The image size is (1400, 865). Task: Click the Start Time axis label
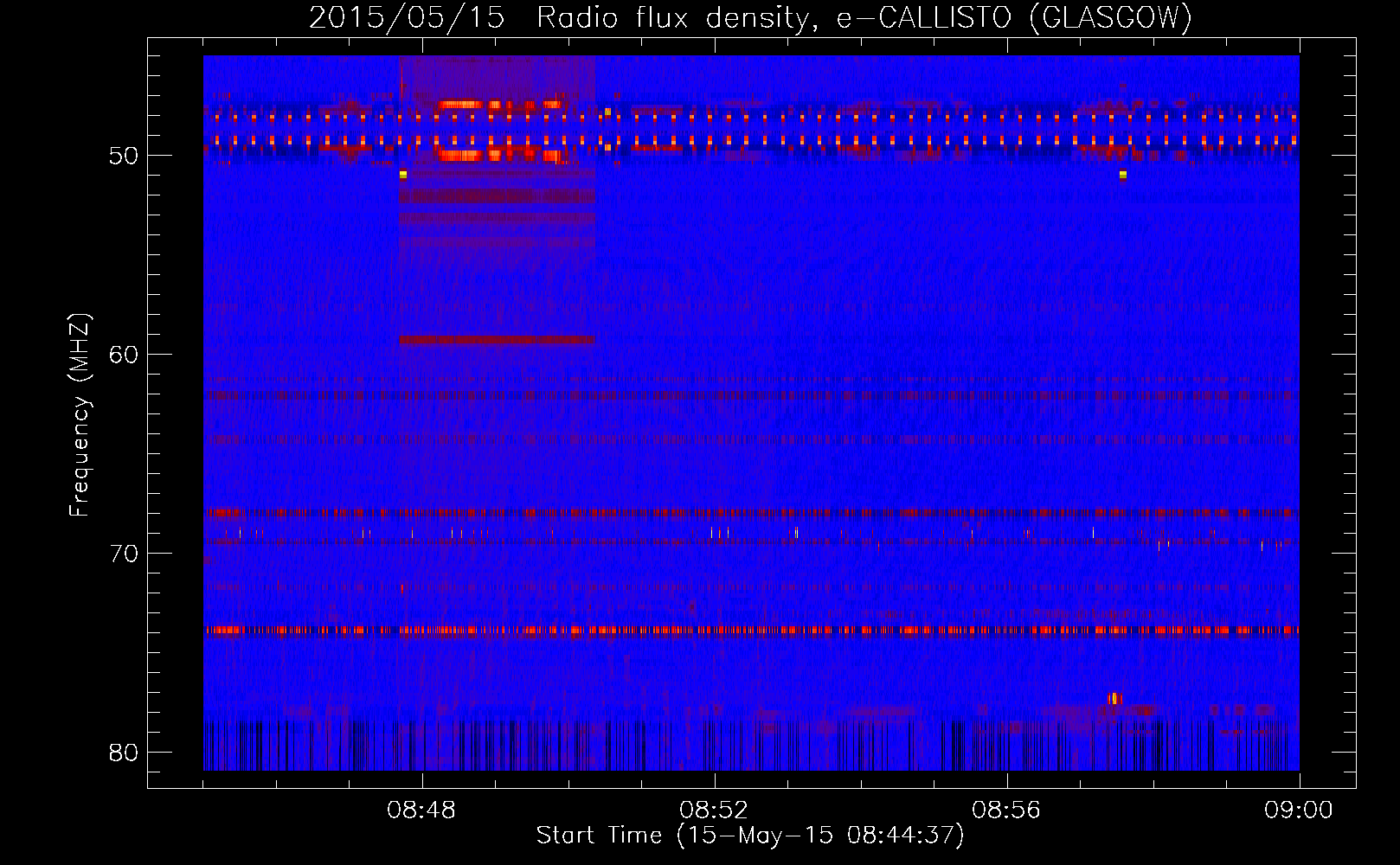[x=750, y=836]
